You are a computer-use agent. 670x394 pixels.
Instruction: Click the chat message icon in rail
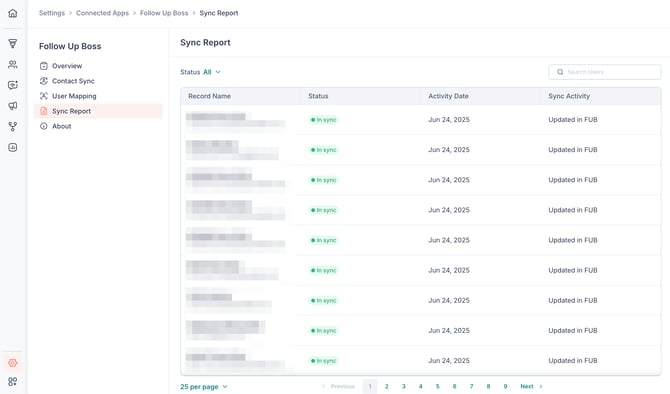[13, 85]
